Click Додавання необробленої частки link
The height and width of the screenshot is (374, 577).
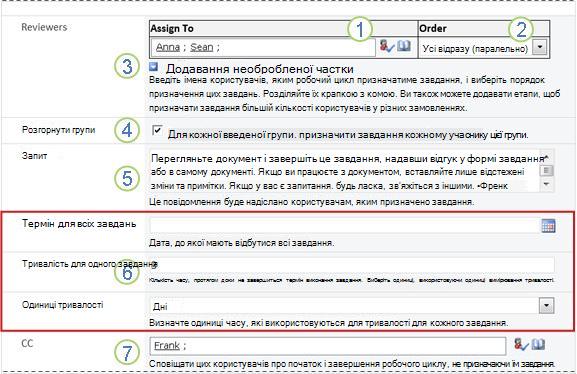[x=259, y=69]
